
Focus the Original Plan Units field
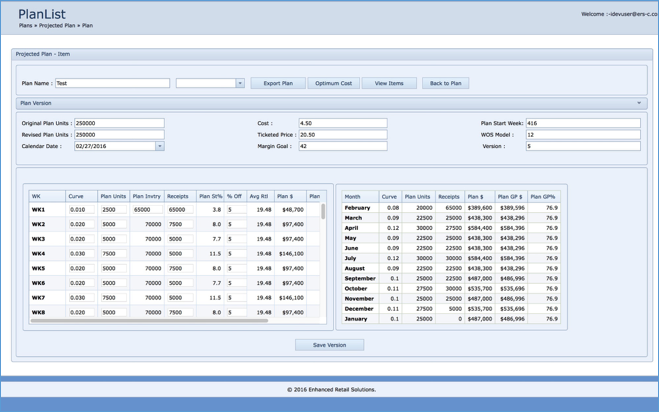119,124
